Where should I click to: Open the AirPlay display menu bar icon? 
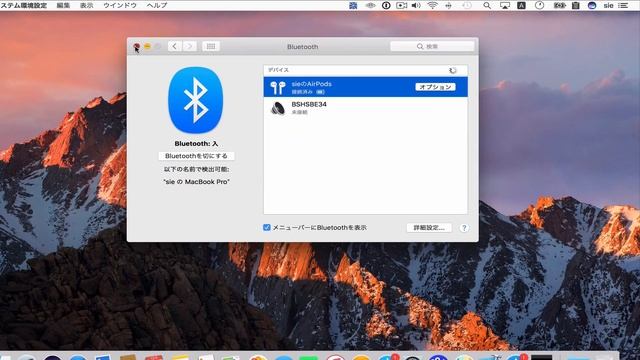click(x=505, y=5)
